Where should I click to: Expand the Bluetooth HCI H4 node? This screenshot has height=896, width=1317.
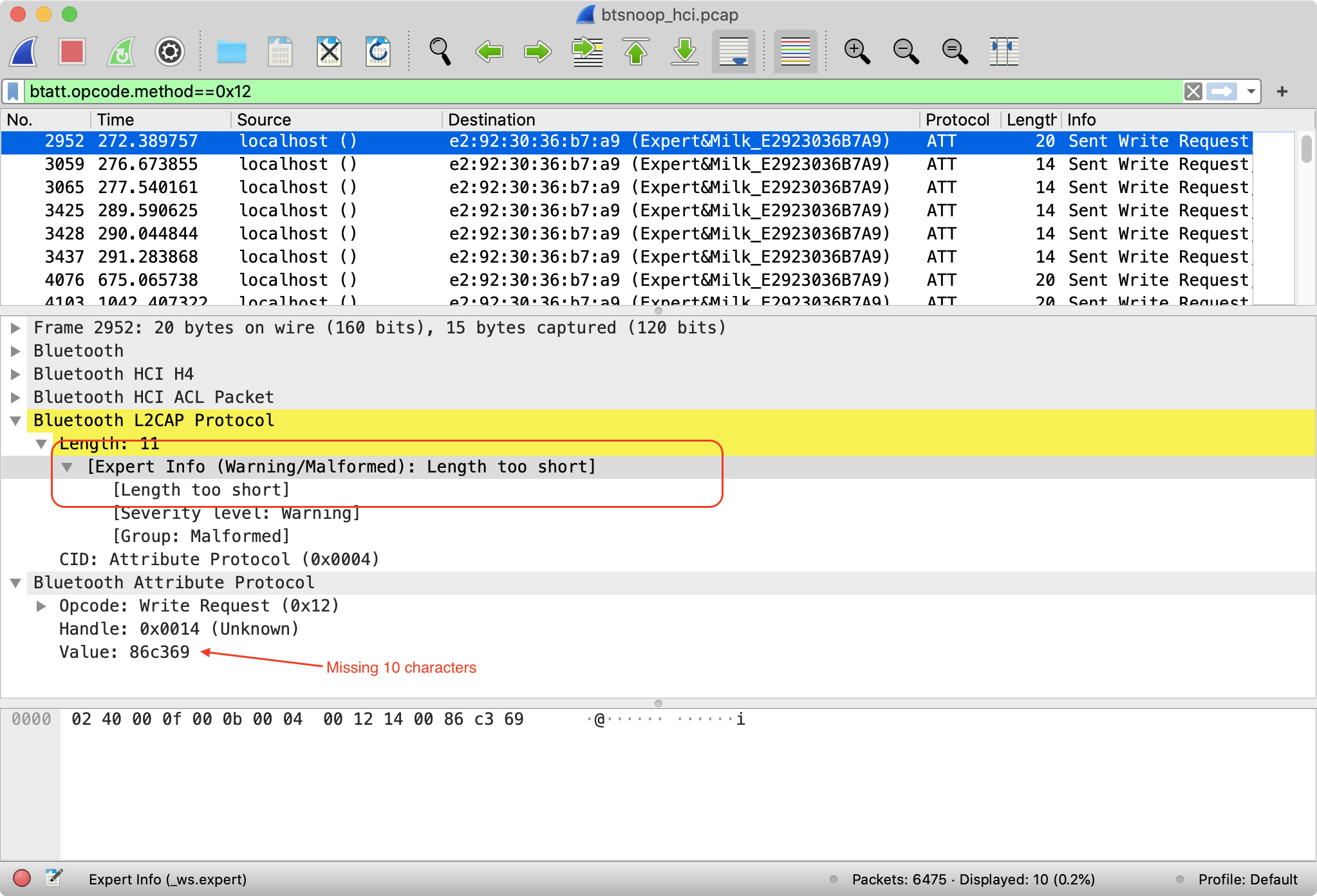coord(15,374)
